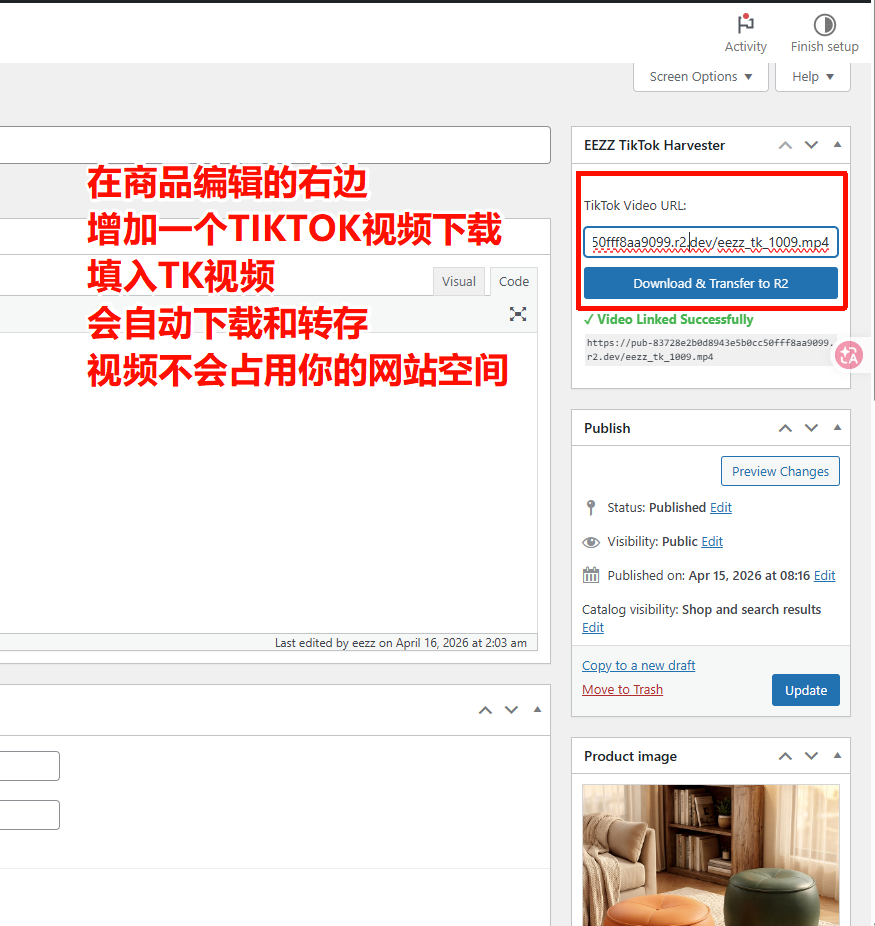Move Publish panel up
The image size is (875, 926).
[786, 428]
